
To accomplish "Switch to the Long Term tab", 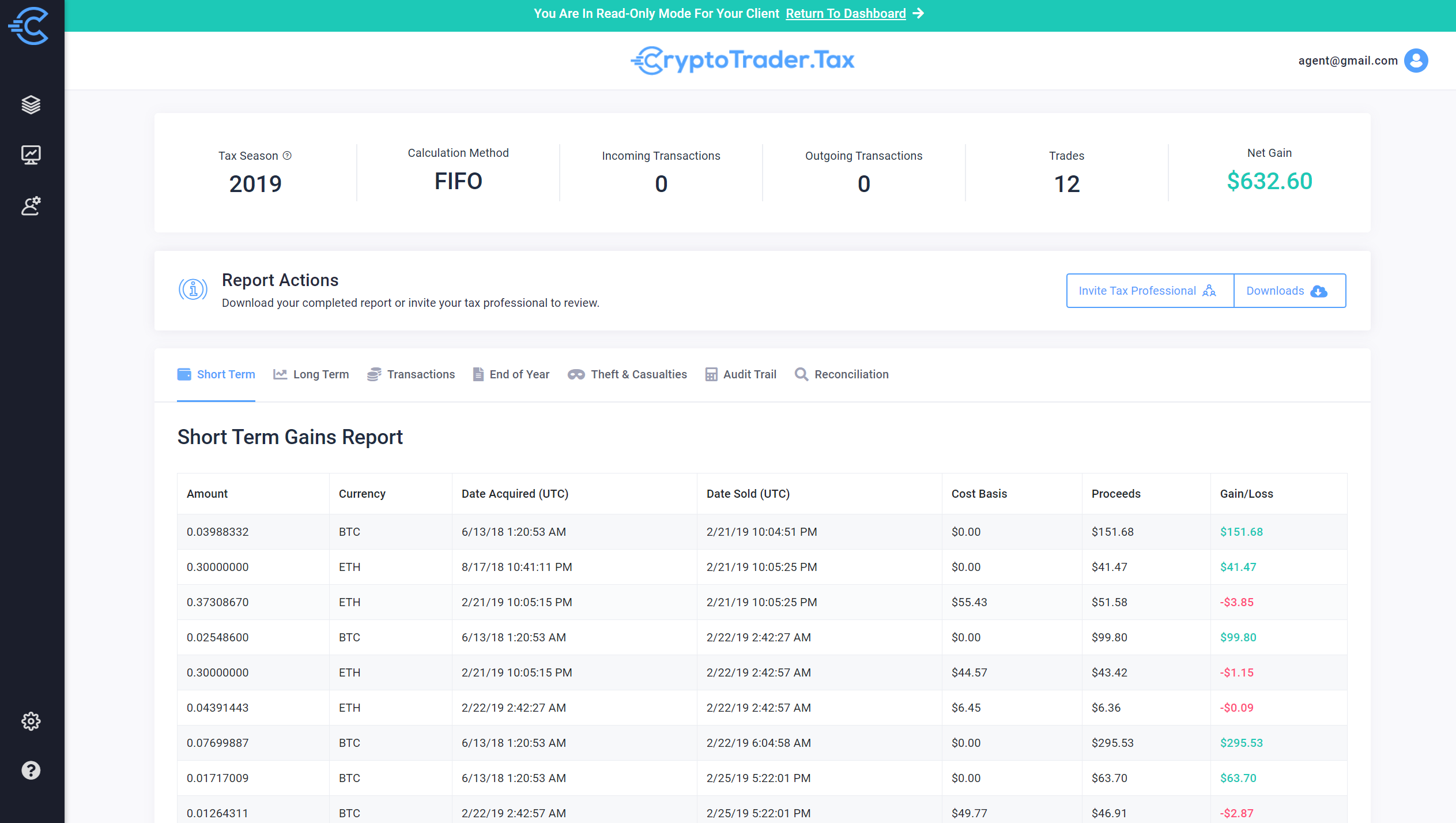I will (311, 374).
